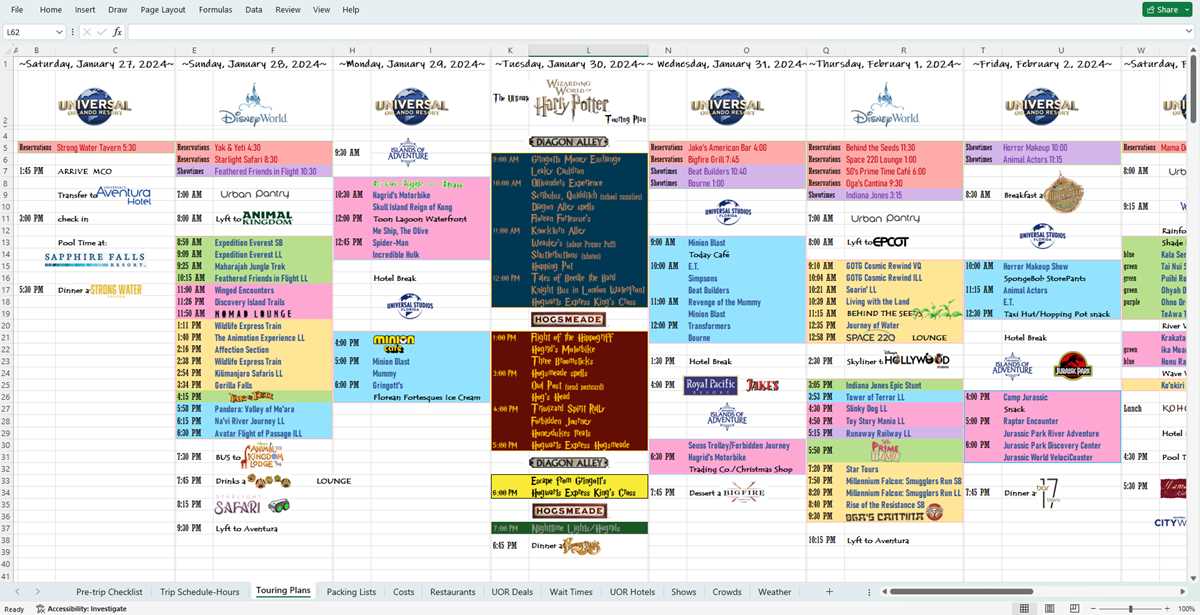This screenshot has width=1200, height=615.
Task: Click the formula bar cancel X icon
Action: click(x=86, y=32)
